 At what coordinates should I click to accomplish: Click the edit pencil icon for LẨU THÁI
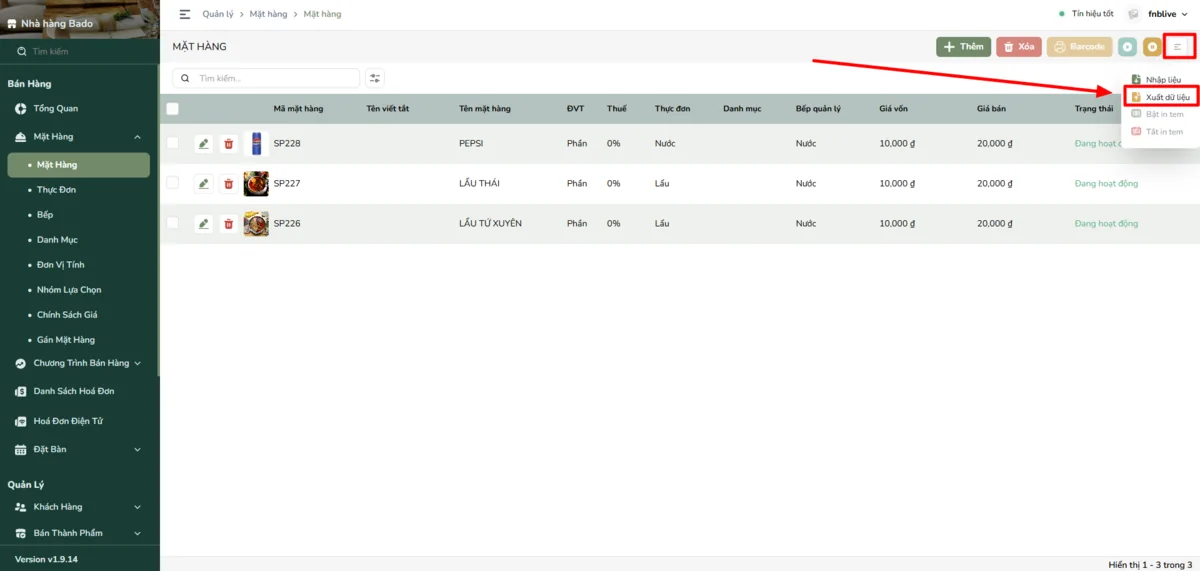click(x=204, y=184)
